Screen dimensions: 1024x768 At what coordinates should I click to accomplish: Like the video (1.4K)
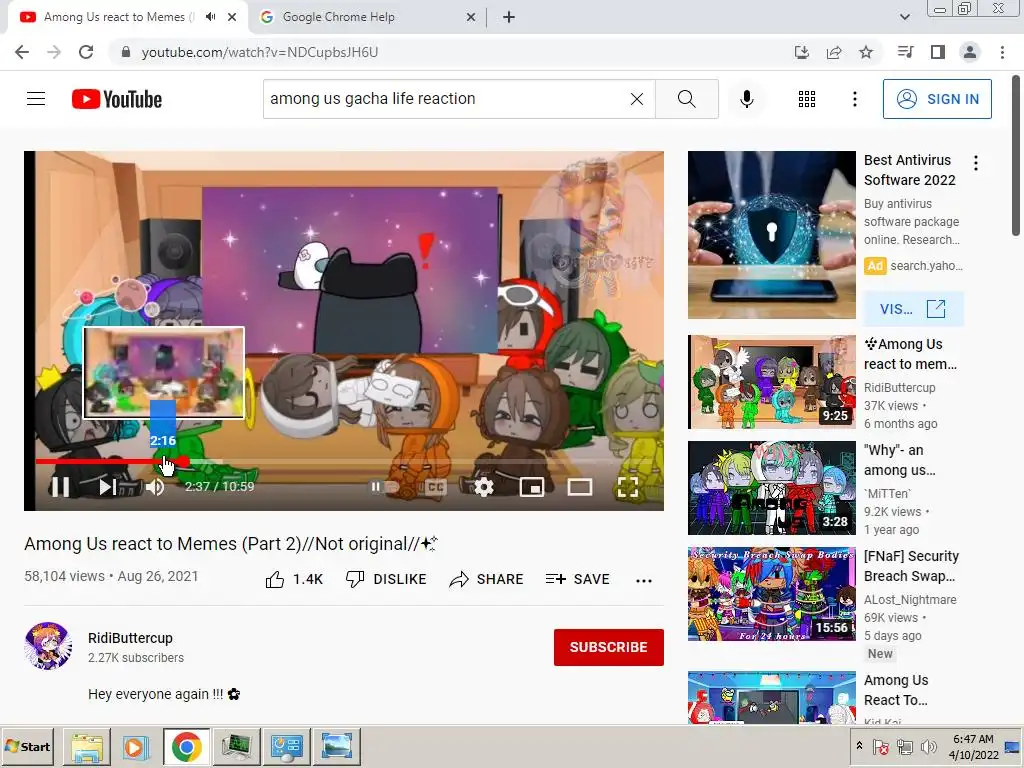pyautogui.click(x=294, y=579)
